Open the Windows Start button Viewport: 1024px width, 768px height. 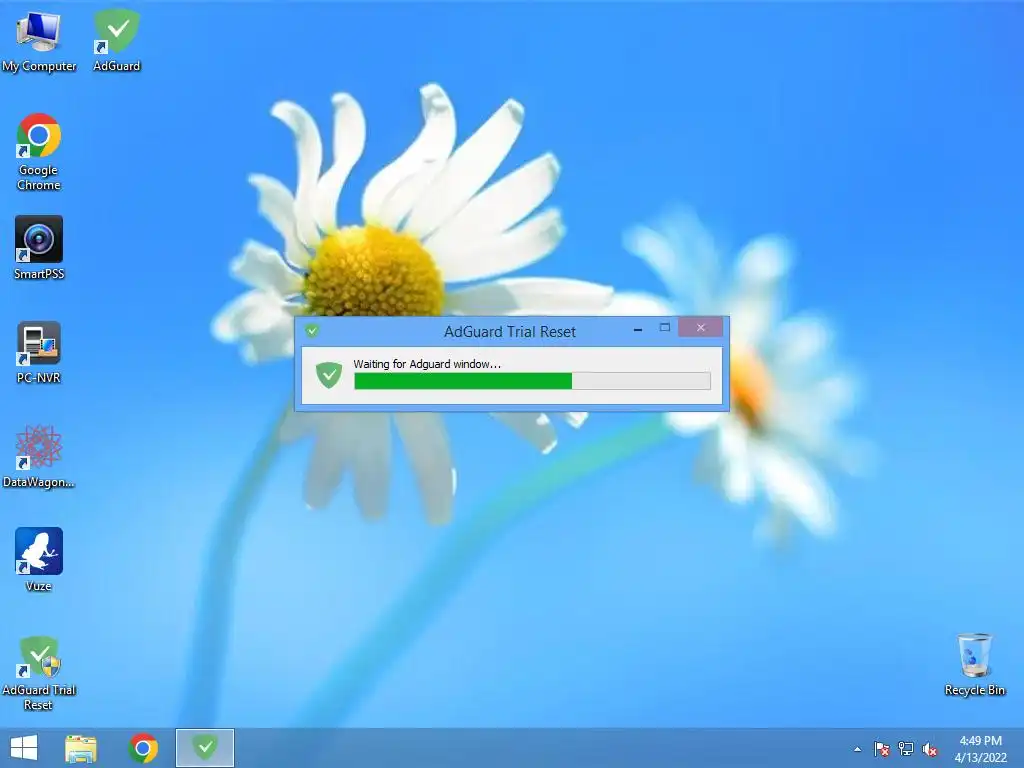(24, 748)
